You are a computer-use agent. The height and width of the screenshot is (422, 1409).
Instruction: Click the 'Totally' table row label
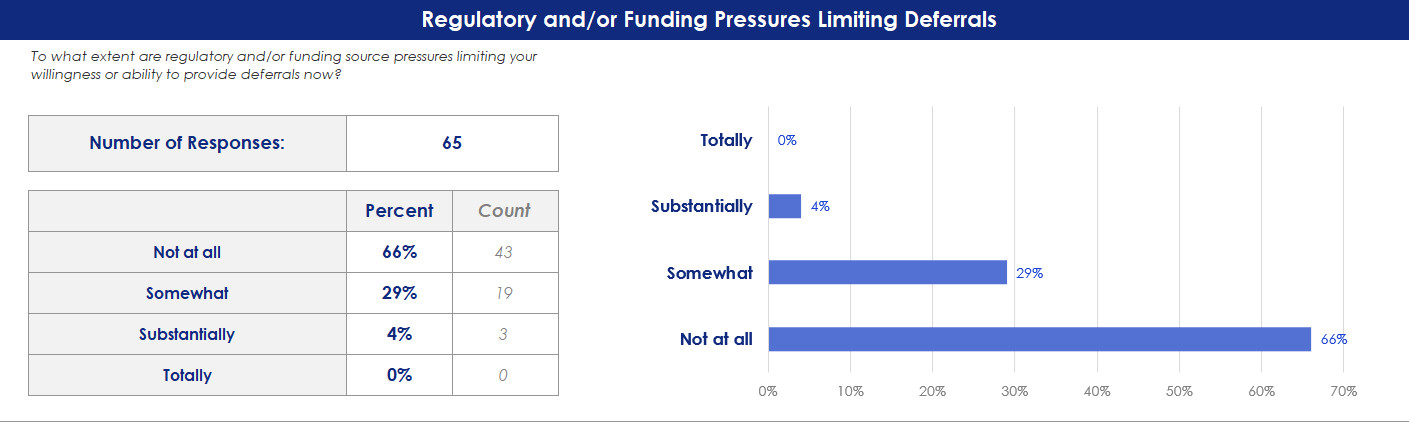click(187, 375)
